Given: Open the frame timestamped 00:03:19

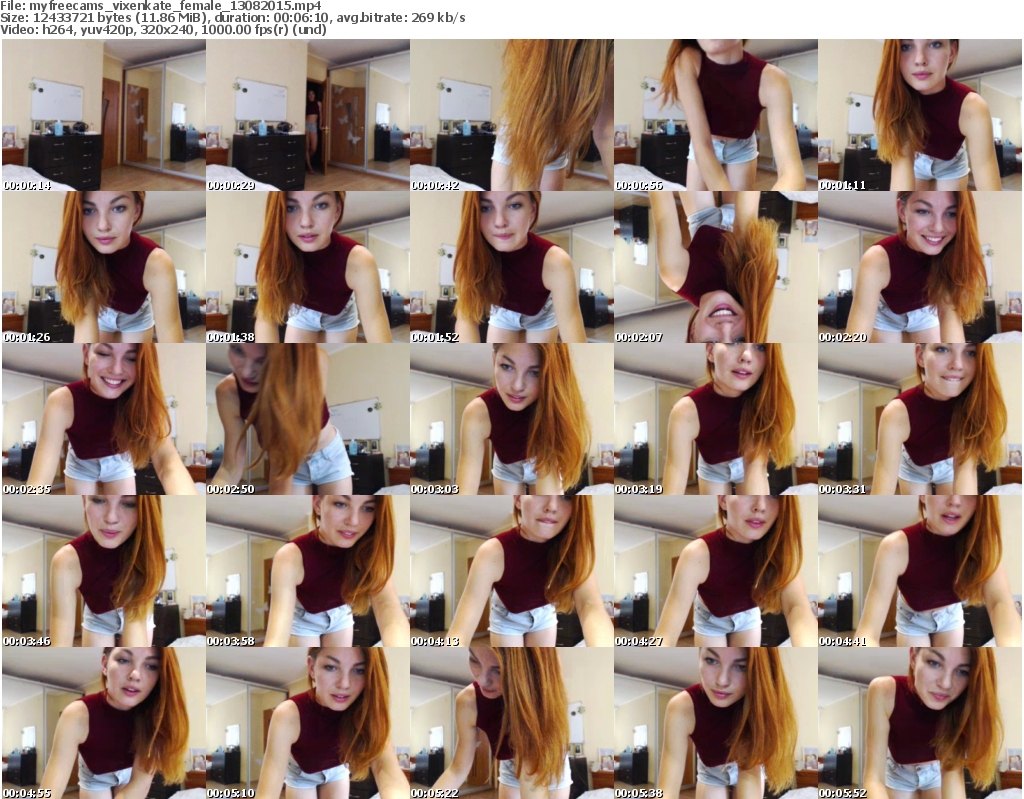Looking at the screenshot, I should 716,419.
